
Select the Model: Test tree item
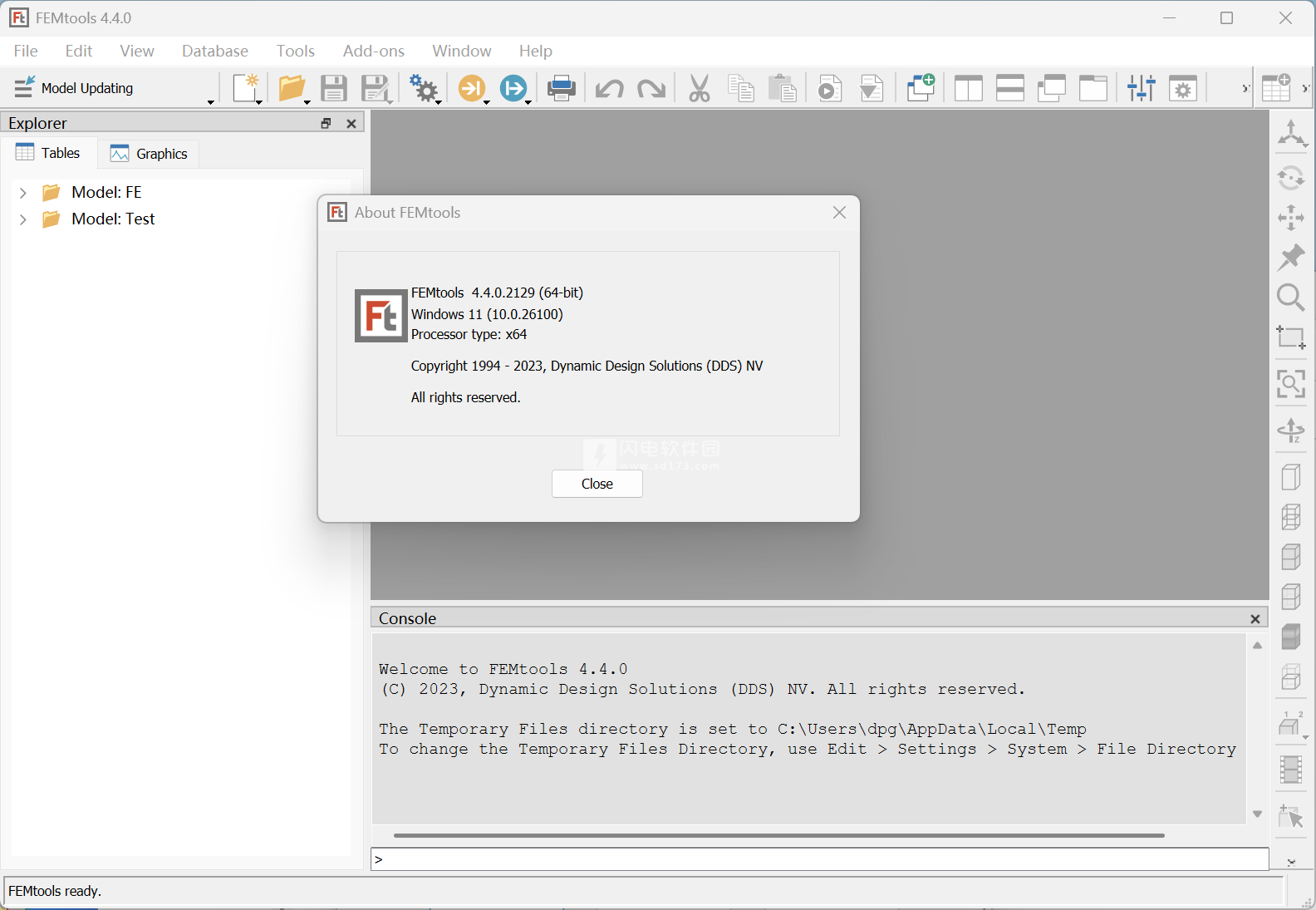coord(113,219)
